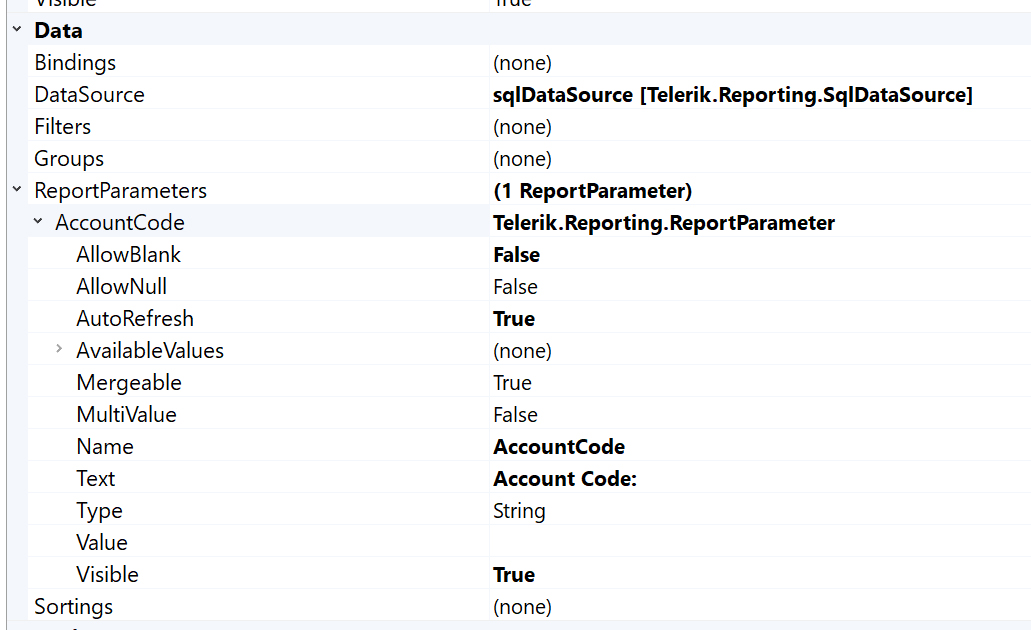
Task: Select the Filters property row
Action: point(63,127)
